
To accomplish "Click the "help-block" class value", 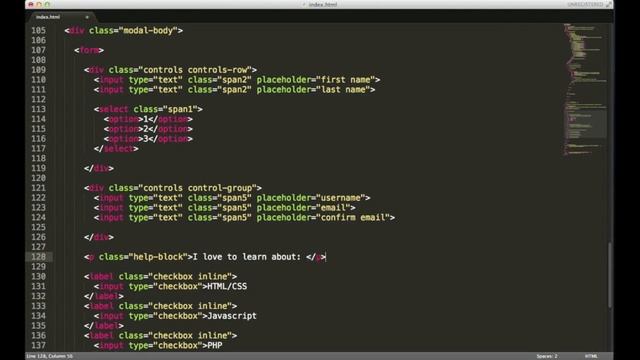I will [158, 257].
